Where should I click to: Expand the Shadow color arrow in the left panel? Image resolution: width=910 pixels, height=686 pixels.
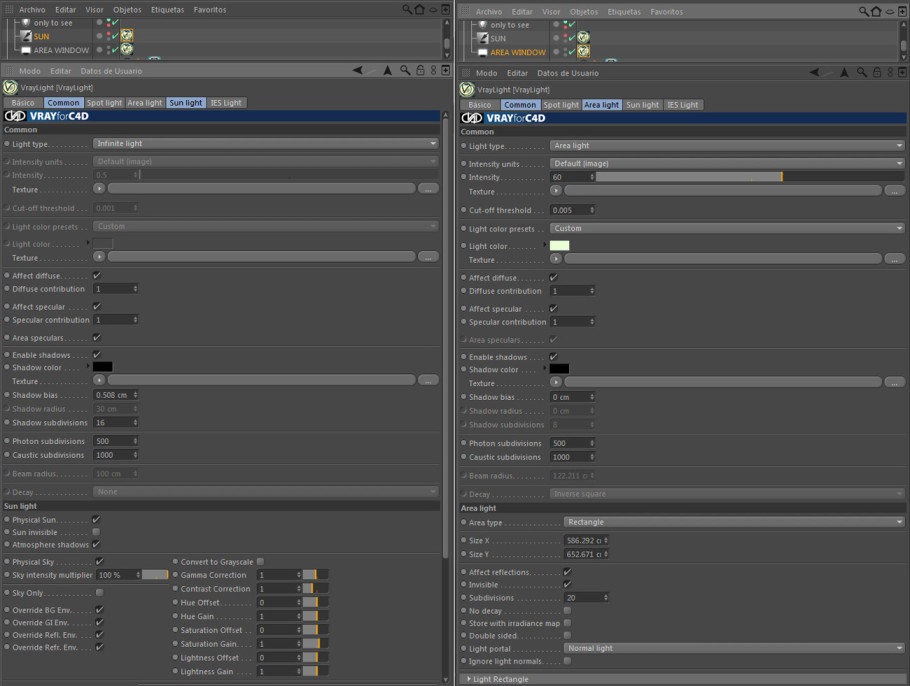pyautogui.click(x=88, y=366)
